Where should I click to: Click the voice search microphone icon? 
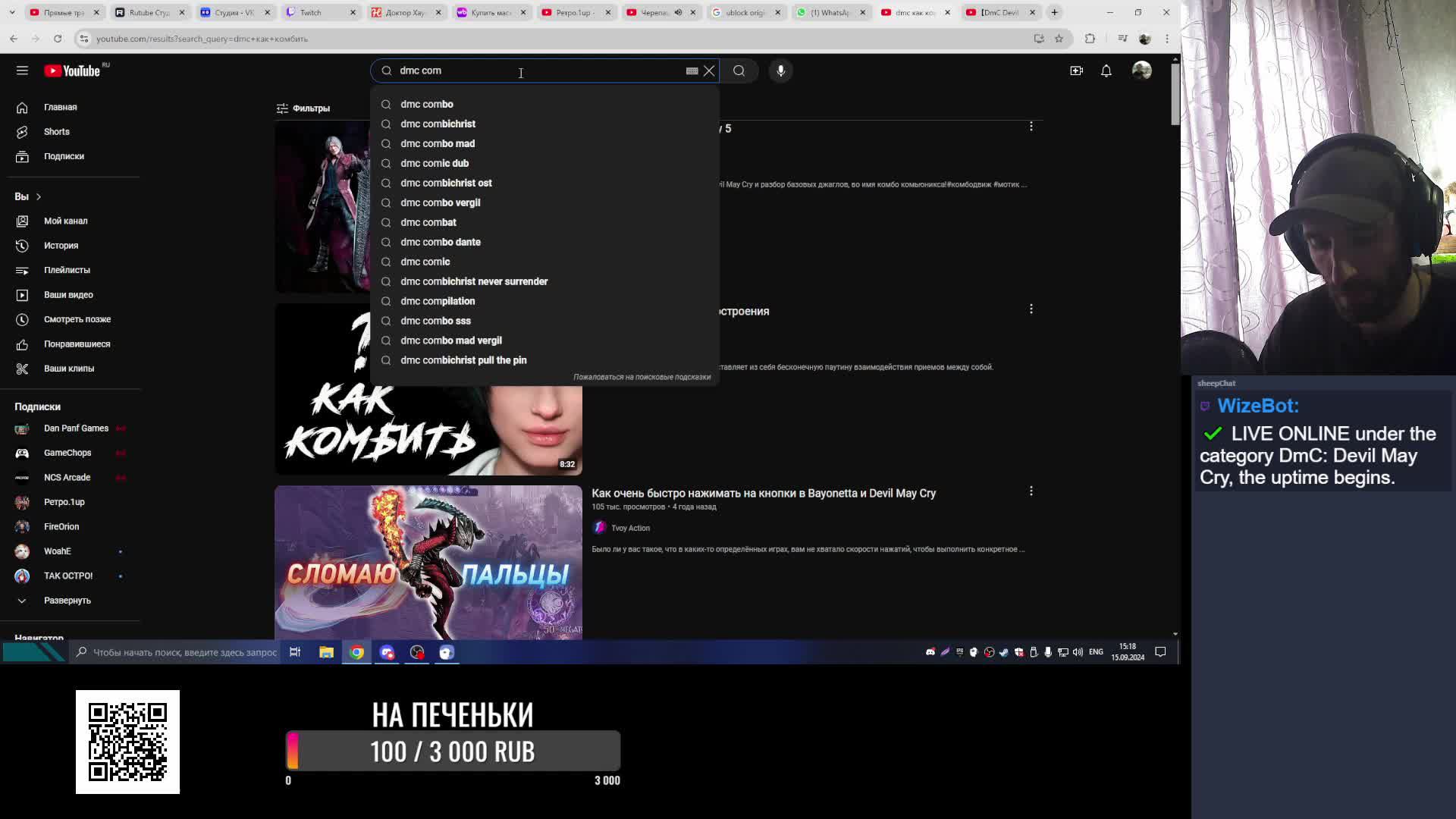point(780,71)
